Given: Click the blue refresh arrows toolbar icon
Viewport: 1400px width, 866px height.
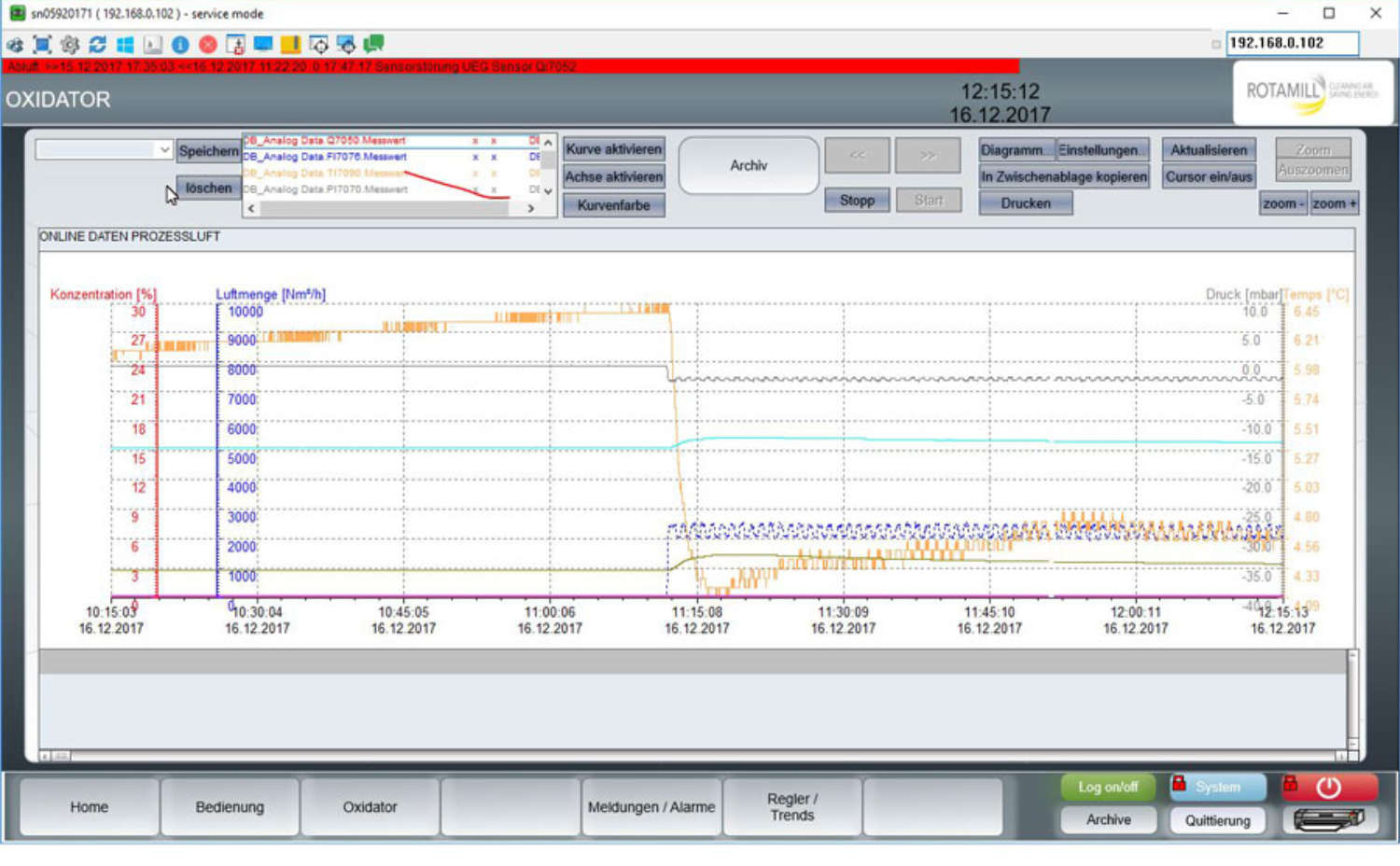Looking at the screenshot, I should point(97,44).
